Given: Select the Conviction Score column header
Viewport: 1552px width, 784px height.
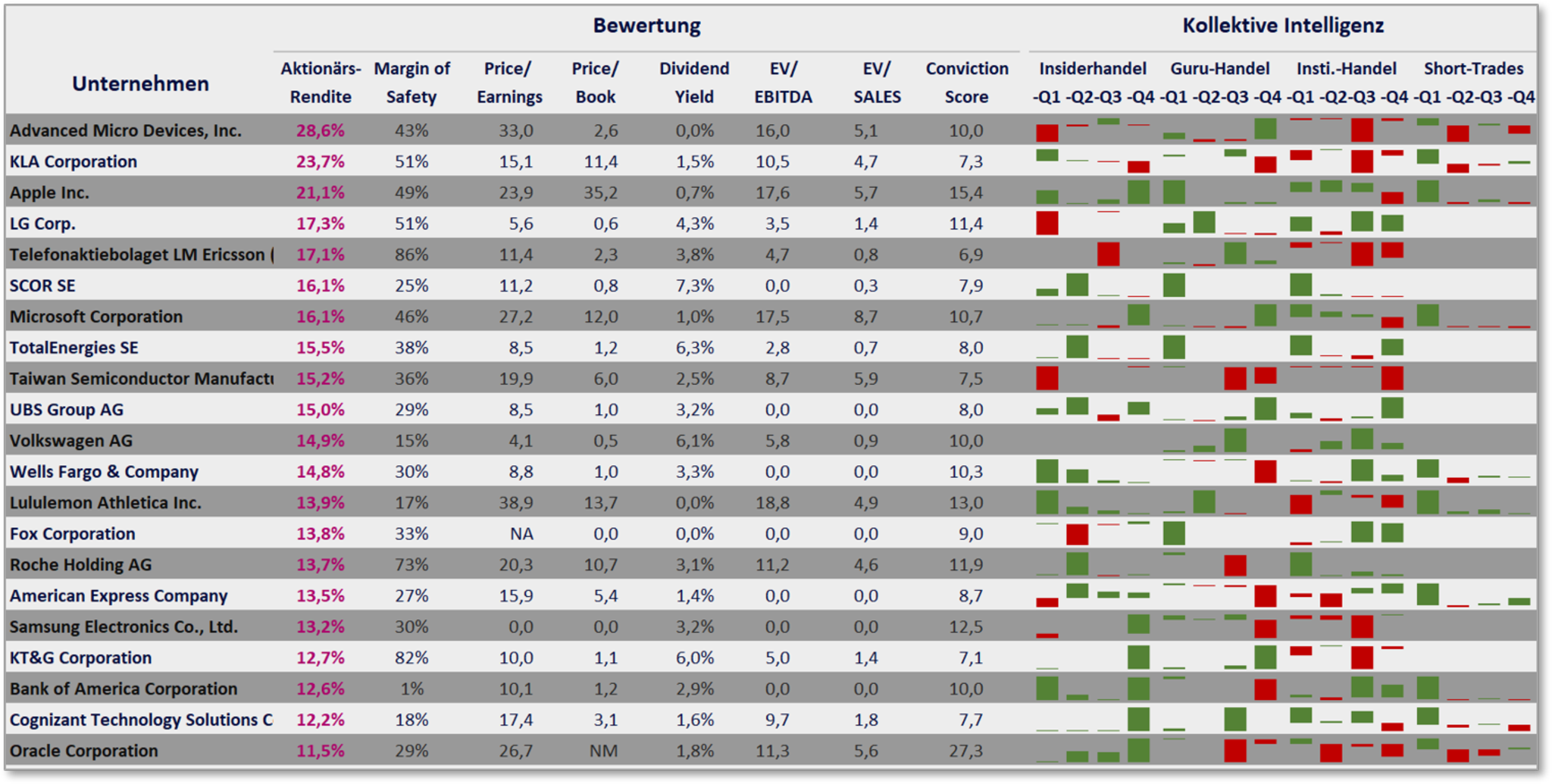Looking at the screenshot, I should pyautogui.click(x=966, y=83).
